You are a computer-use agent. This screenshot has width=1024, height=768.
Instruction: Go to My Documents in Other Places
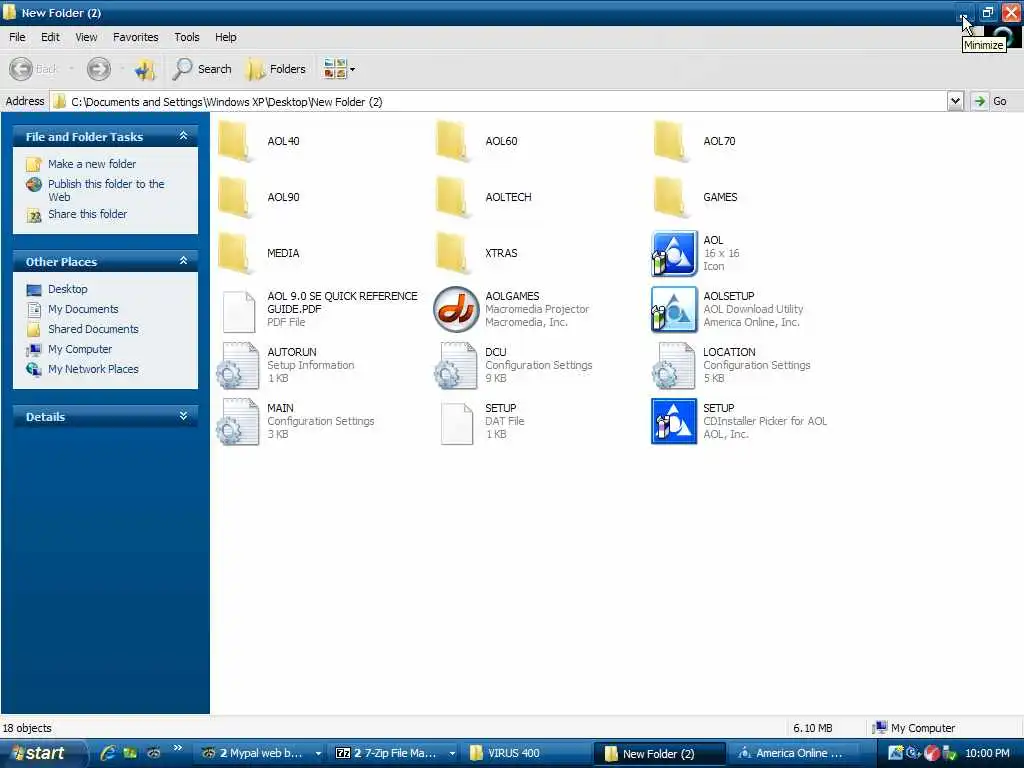click(72, 309)
